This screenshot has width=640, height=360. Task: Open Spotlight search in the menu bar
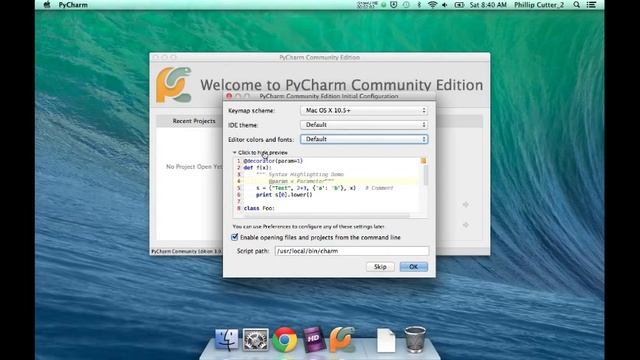pyautogui.click(x=576, y=5)
